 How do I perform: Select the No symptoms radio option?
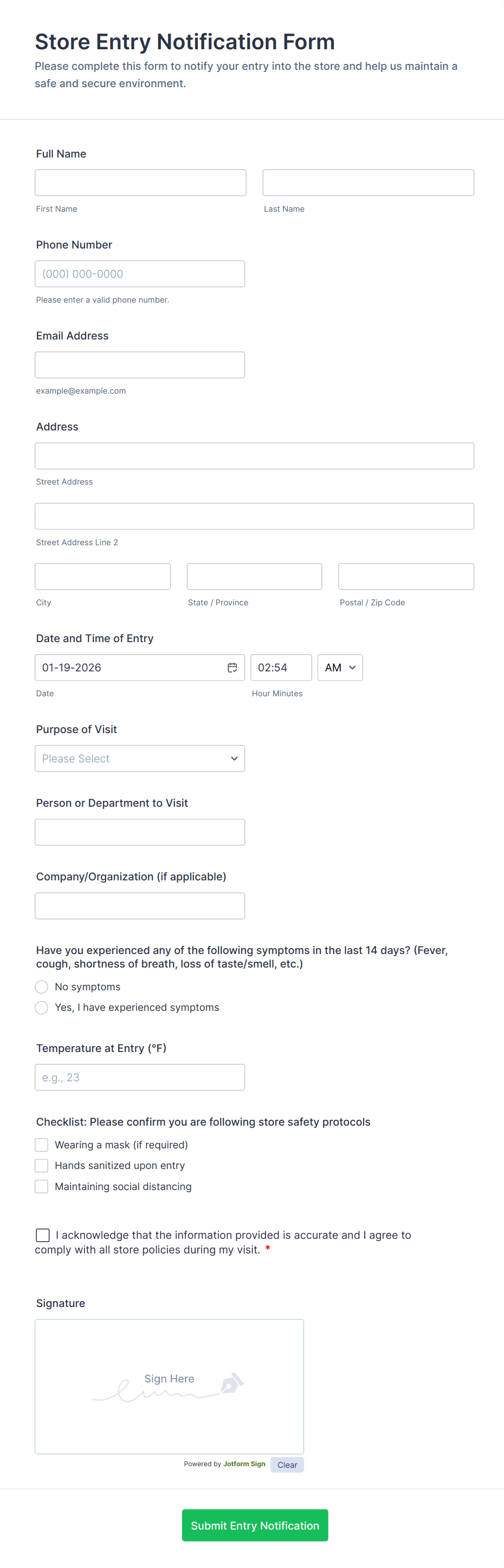[41, 986]
